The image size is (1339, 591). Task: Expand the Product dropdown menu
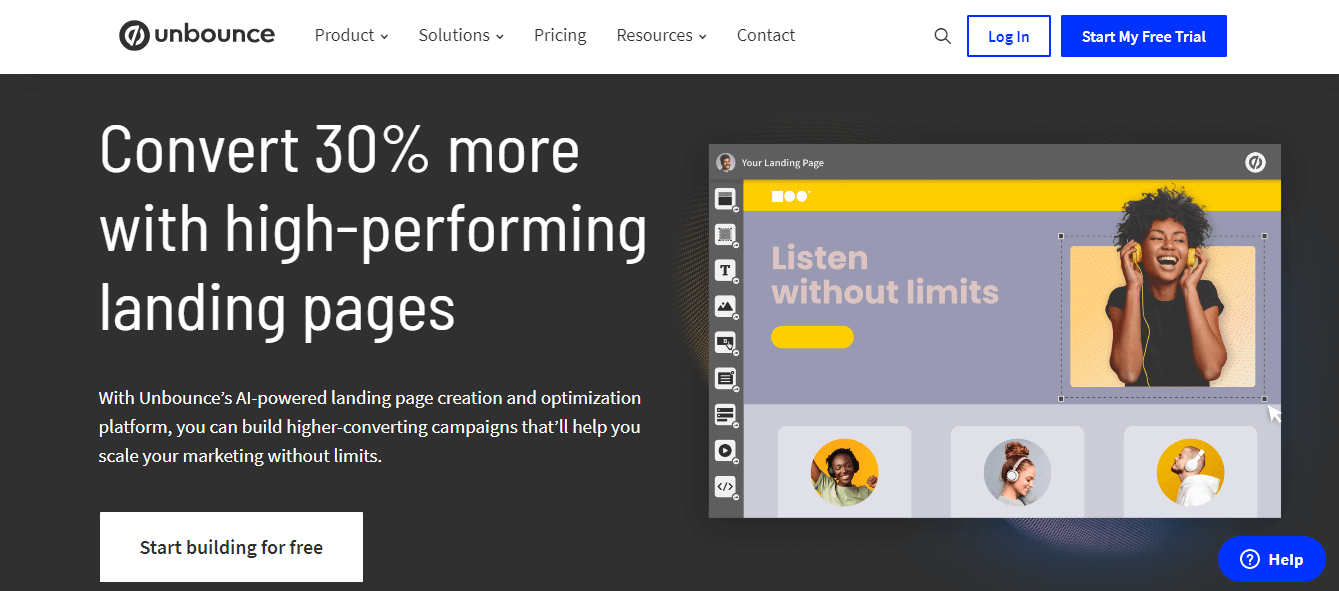click(351, 35)
